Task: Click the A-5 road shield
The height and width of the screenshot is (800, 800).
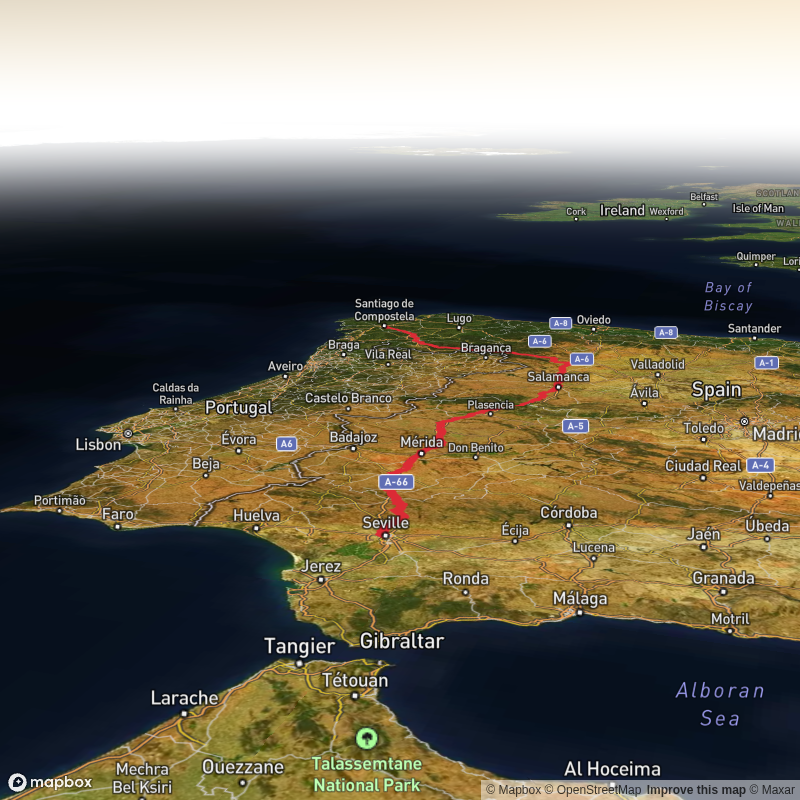Action: pos(574,426)
